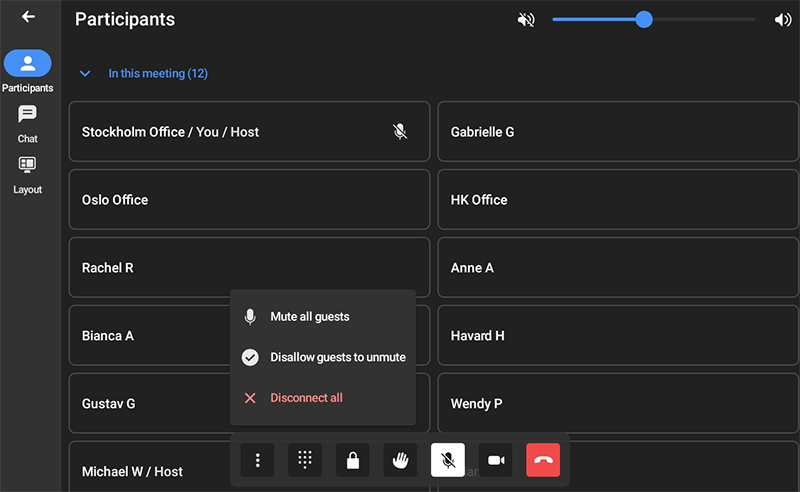Raise hand using hand icon
The image size is (800, 492).
tap(400, 460)
